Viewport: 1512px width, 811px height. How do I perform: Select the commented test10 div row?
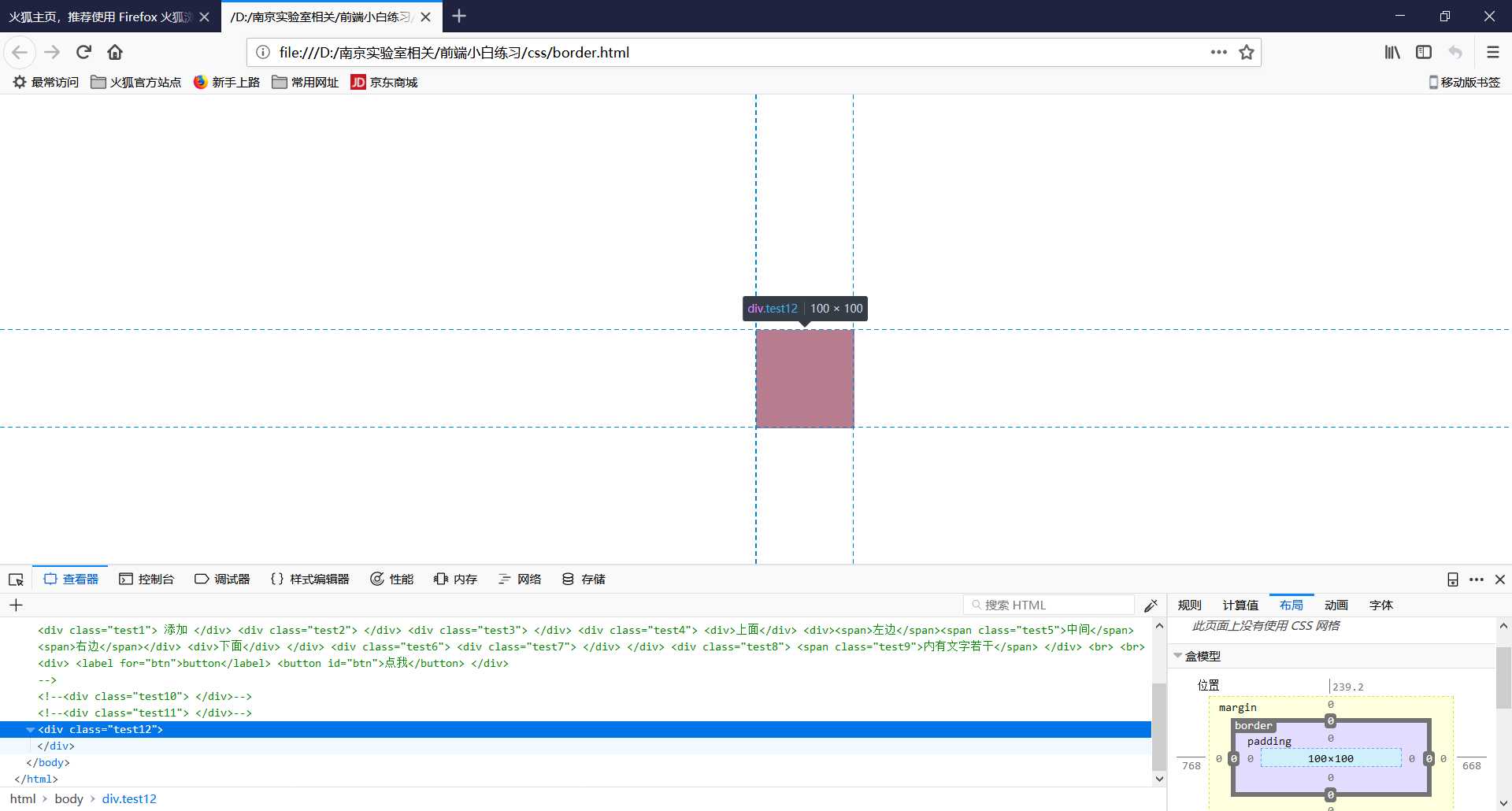(x=145, y=696)
